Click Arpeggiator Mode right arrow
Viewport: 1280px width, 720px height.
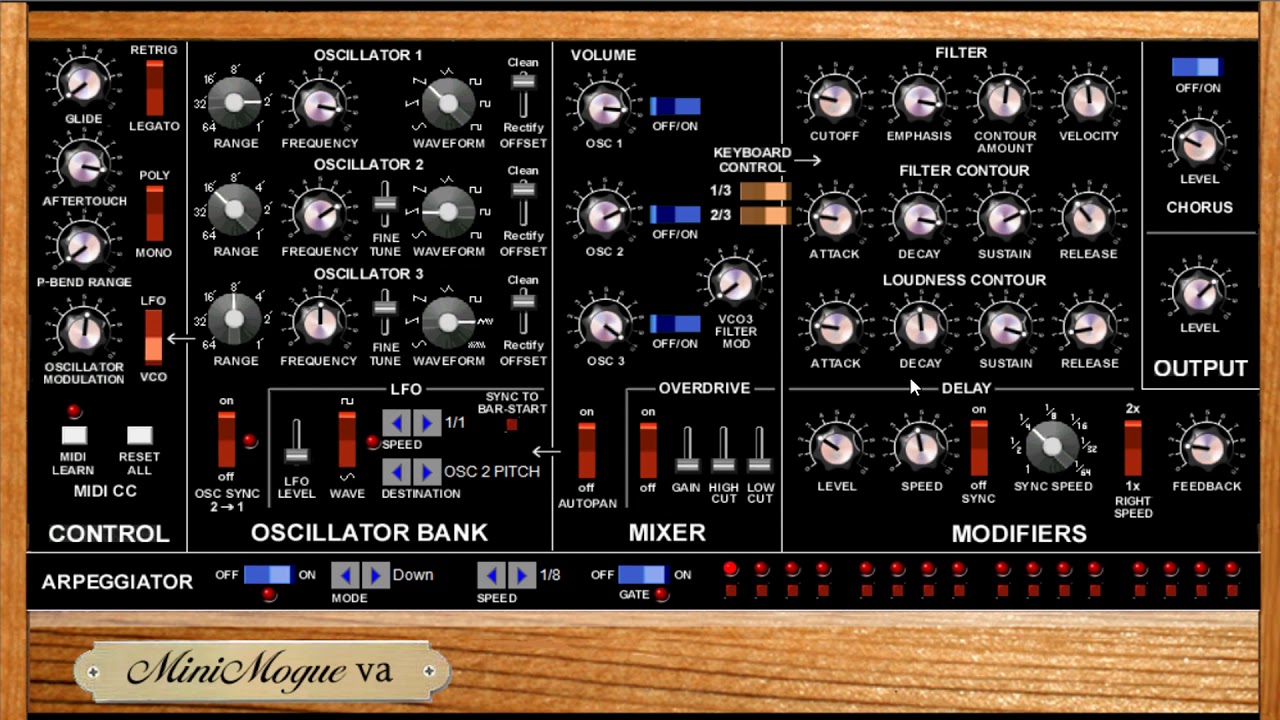point(375,575)
